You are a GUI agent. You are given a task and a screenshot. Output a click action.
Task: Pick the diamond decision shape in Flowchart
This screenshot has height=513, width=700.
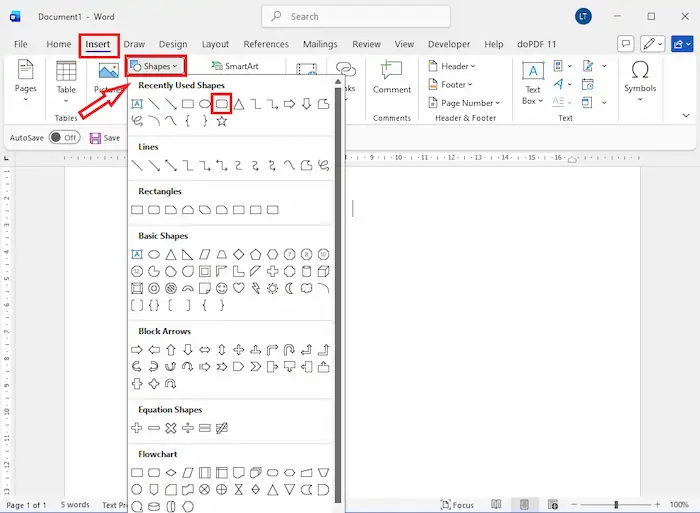171,472
